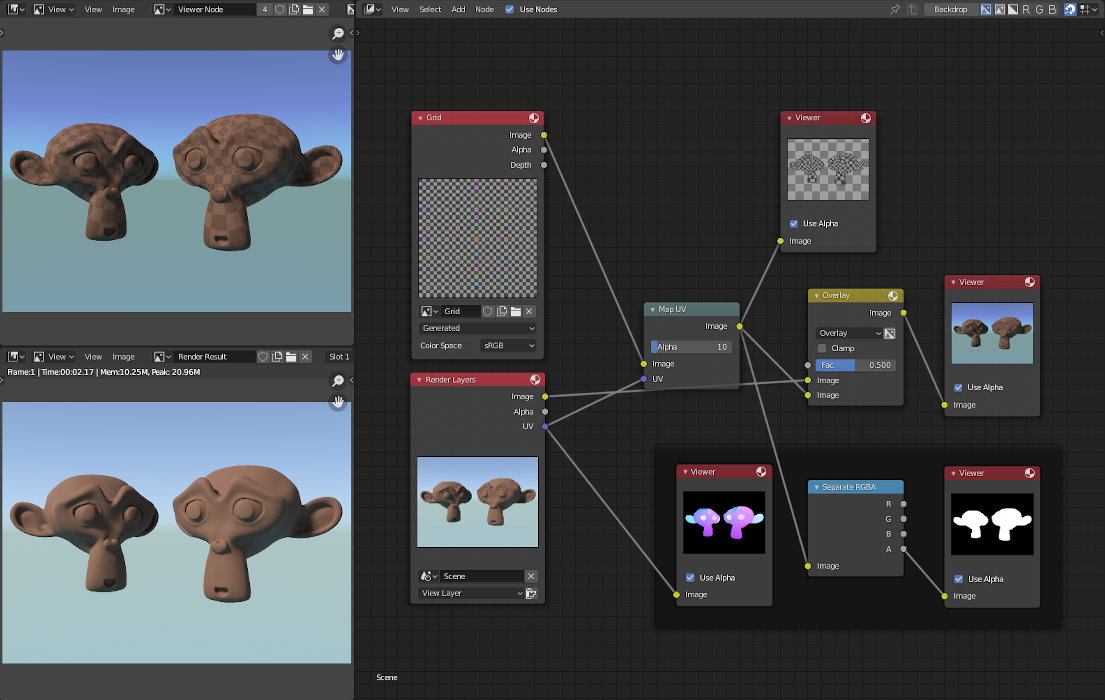Open the Generated source dropdown in Grid node

[x=477, y=328]
